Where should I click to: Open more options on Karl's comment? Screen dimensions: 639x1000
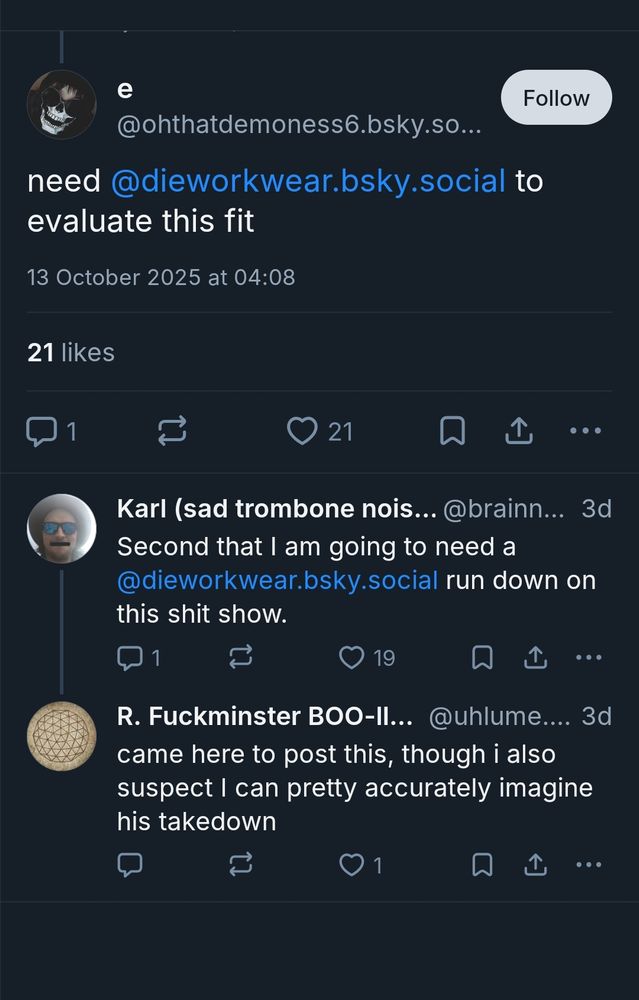[589, 657]
